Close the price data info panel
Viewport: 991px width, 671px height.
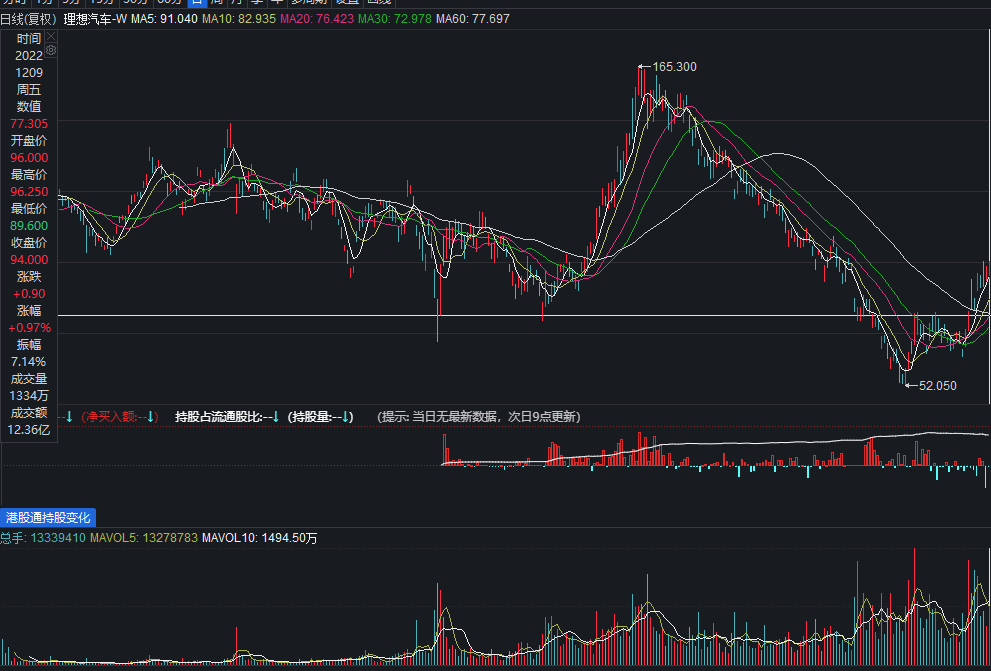pos(51,37)
